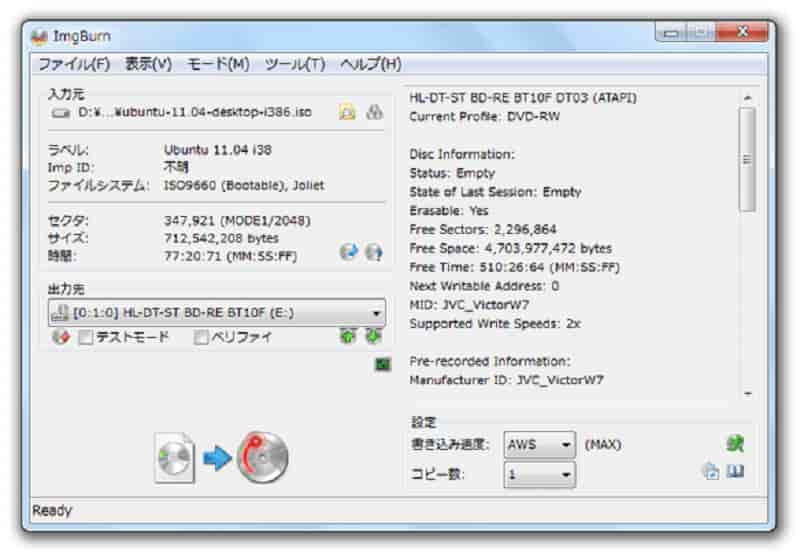
Task: Click the scrollbar thumb in disc info panel
Action: click(747, 159)
